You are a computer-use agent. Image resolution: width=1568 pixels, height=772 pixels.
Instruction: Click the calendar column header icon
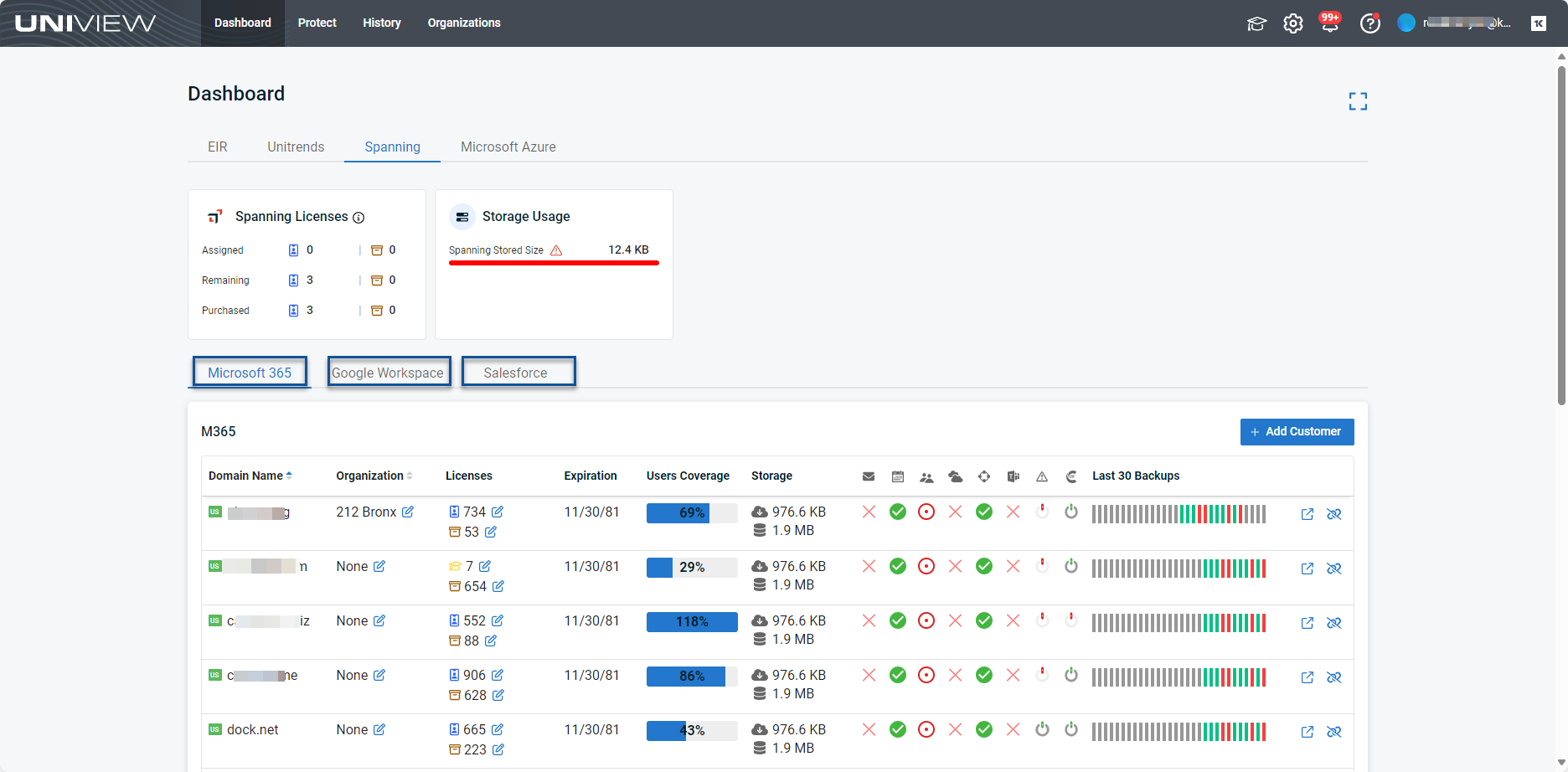point(898,476)
